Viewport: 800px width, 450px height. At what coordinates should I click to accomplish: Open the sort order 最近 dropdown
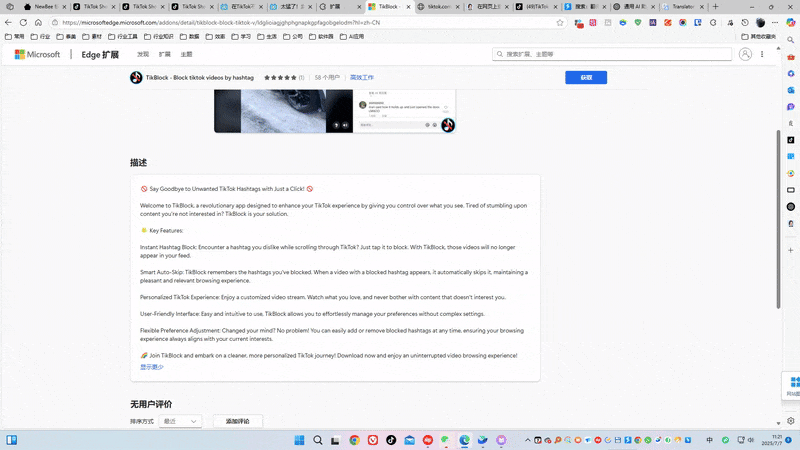180,421
